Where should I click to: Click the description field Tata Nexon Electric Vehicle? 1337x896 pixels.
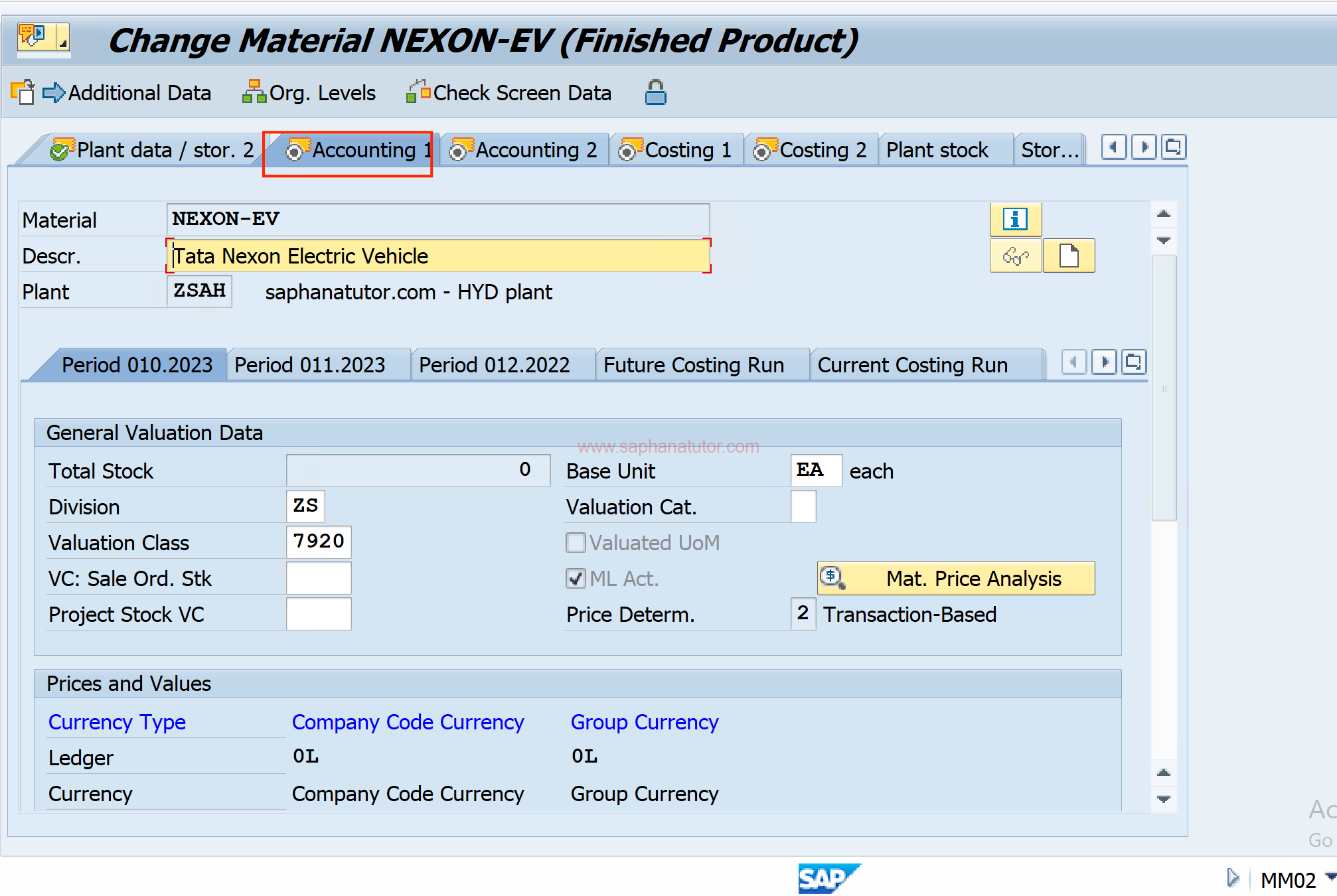(438, 256)
